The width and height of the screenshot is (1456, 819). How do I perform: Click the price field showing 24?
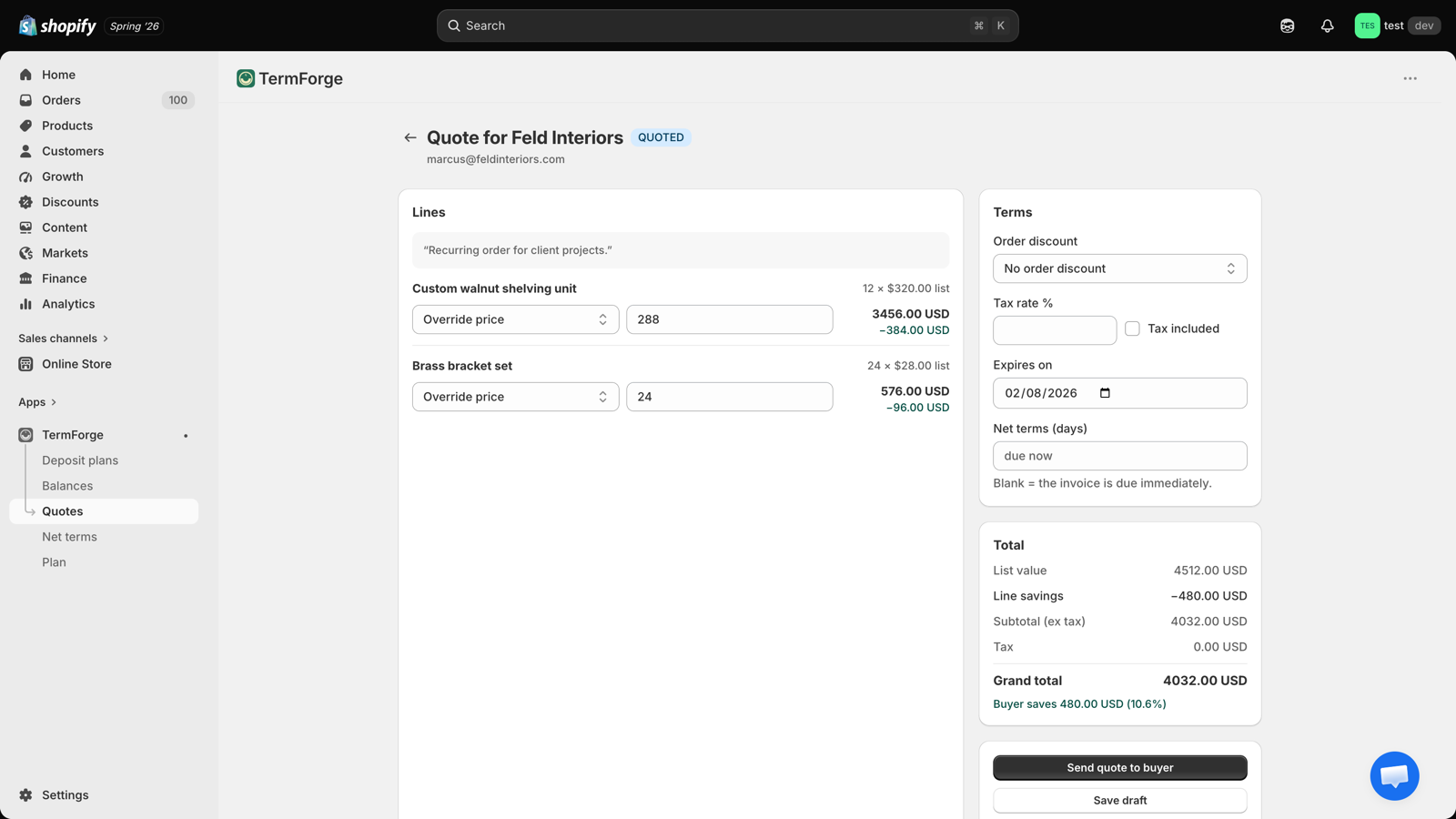(x=729, y=397)
